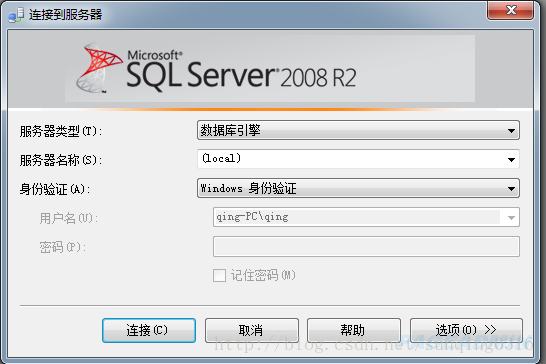This screenshot has width=546, height=364.
Task: Click the 连接(C) button
Action: coord(149,330)
